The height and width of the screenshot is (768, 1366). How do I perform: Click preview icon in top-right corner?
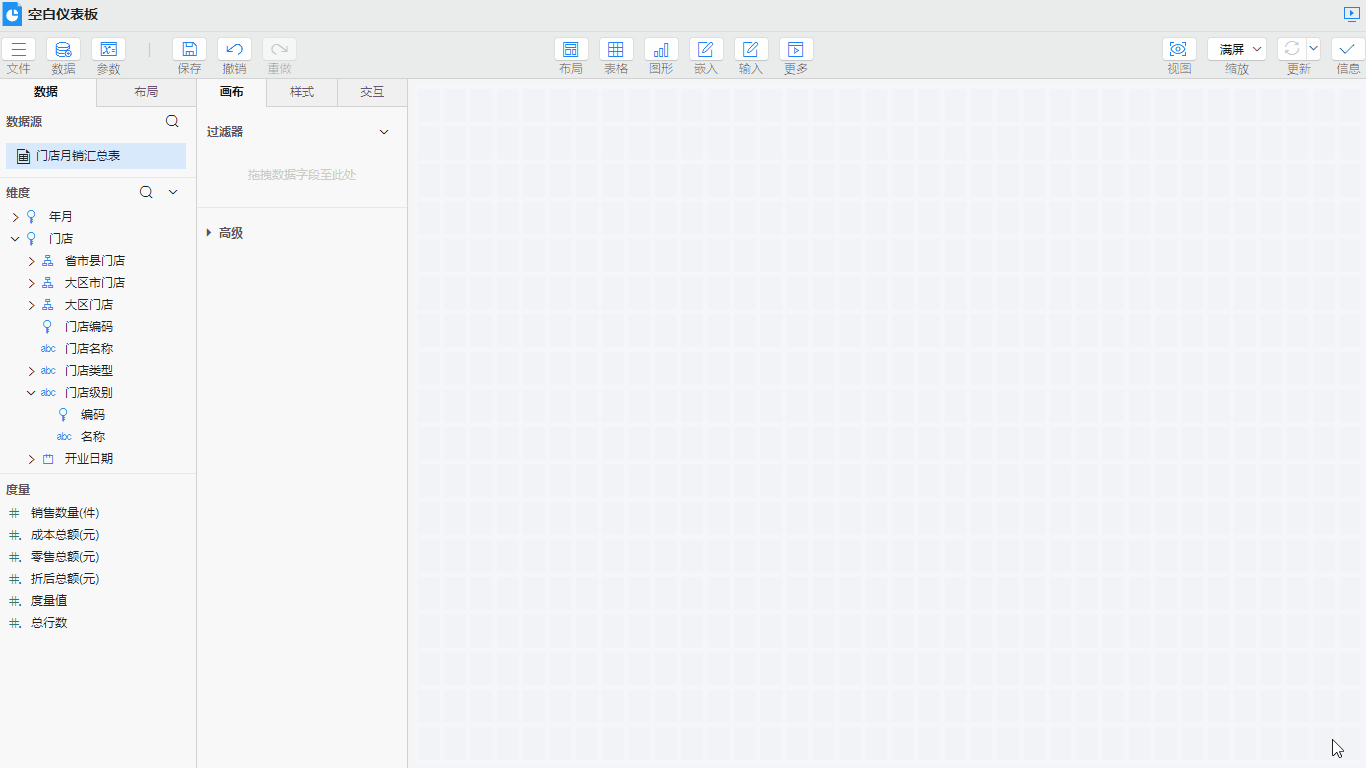(1352, 14)
